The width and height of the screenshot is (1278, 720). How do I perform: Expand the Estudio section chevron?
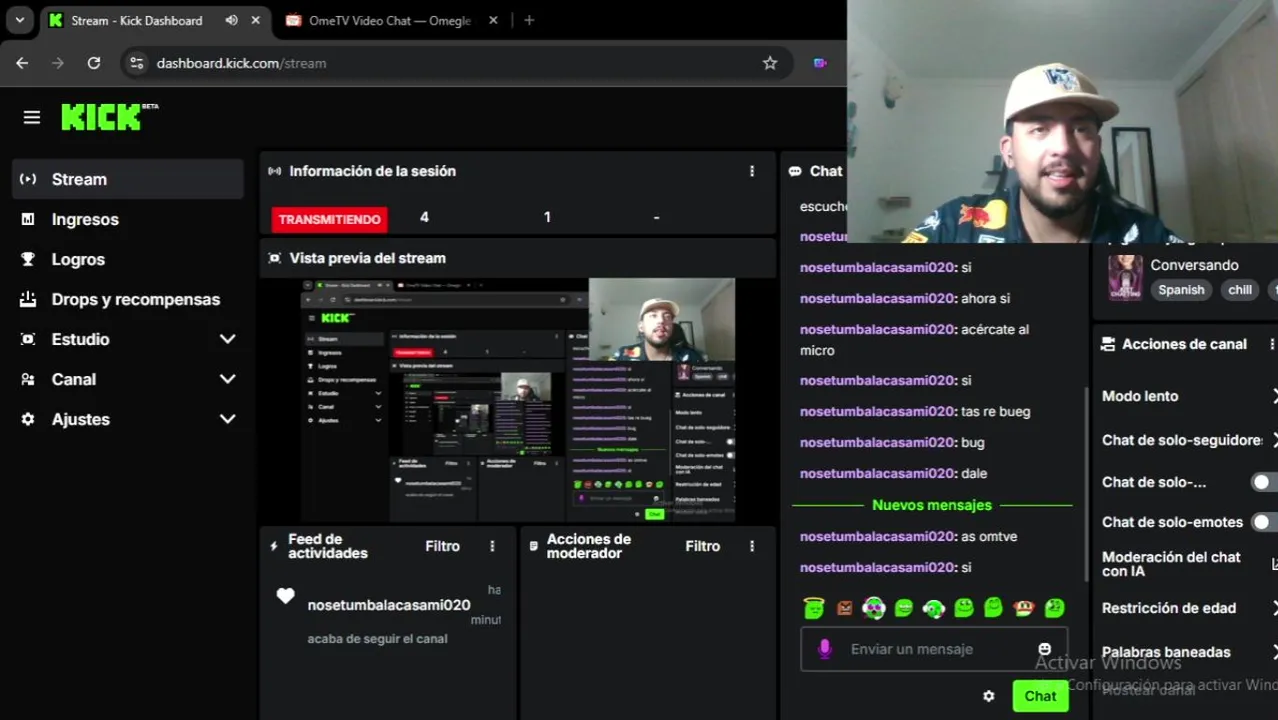point(228,339)
